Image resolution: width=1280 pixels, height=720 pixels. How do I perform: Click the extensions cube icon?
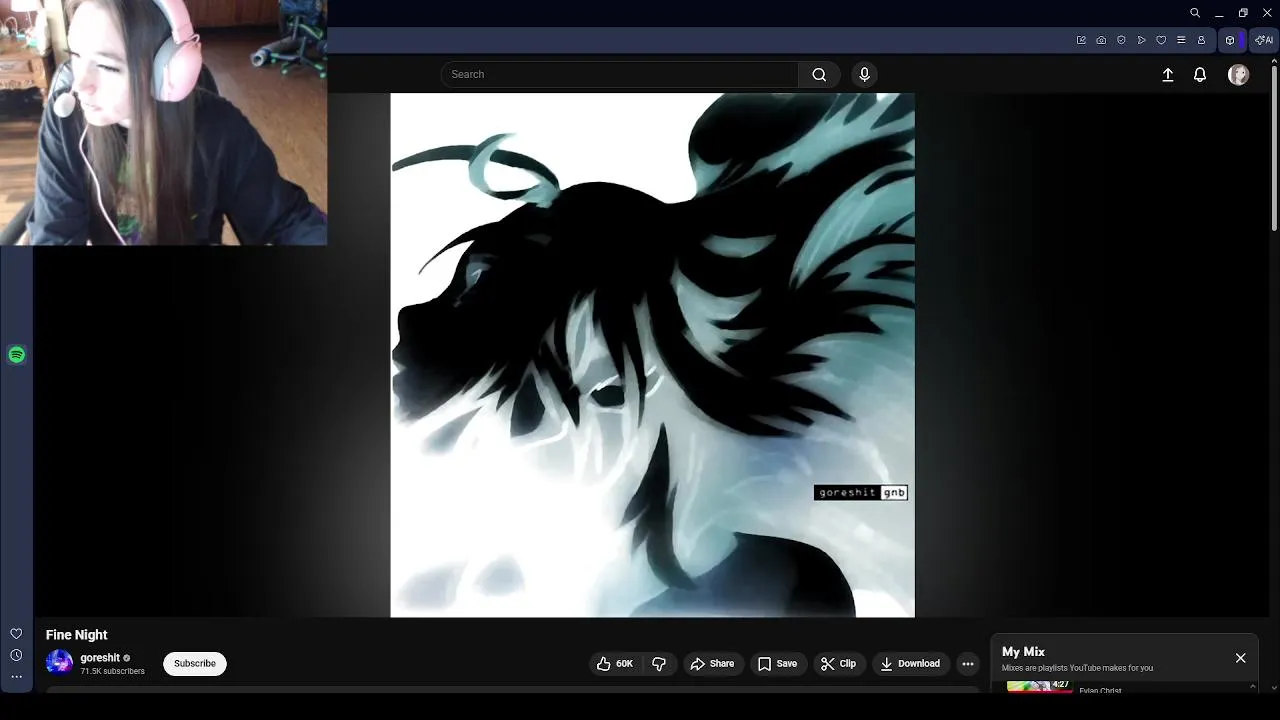[1230, 40]
